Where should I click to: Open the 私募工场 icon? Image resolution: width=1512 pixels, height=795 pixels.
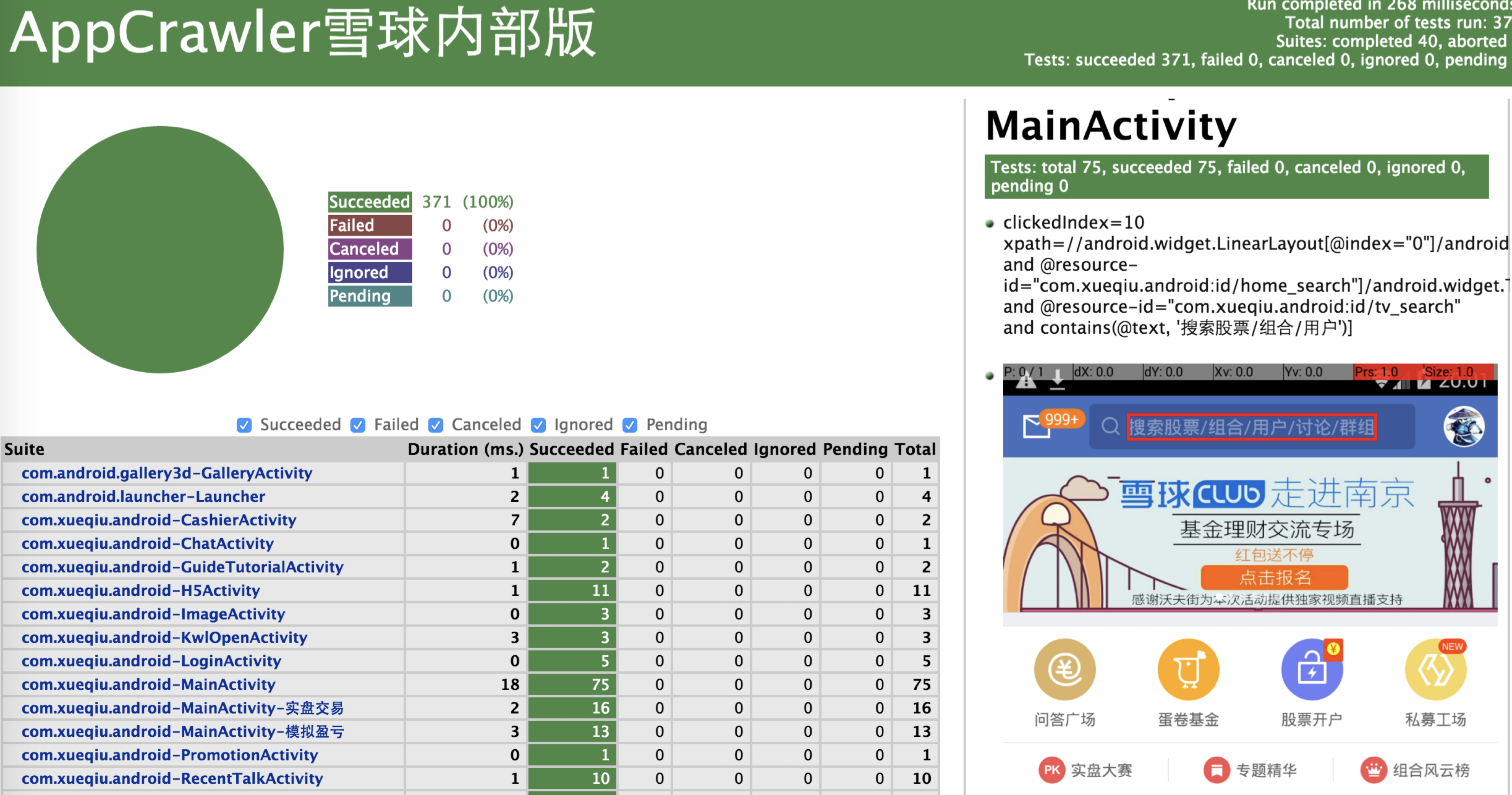pos(1436,669)
